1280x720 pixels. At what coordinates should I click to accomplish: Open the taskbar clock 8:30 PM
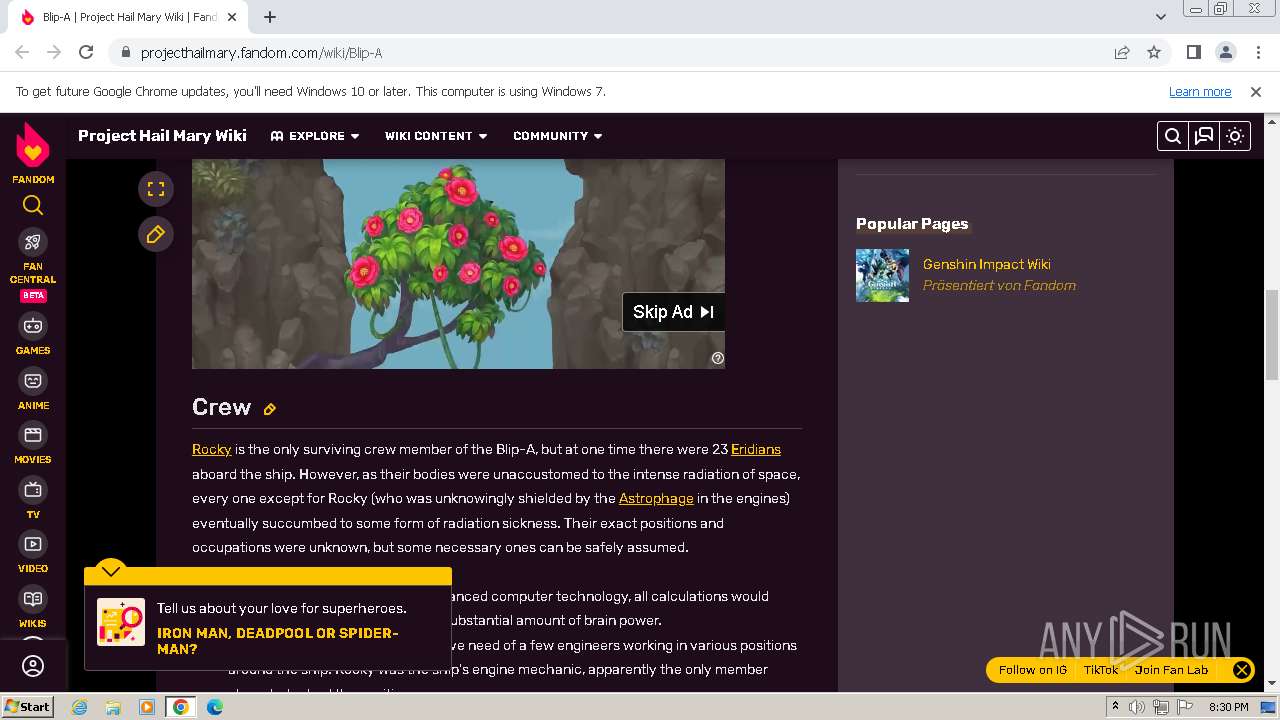click(1228, 707)
